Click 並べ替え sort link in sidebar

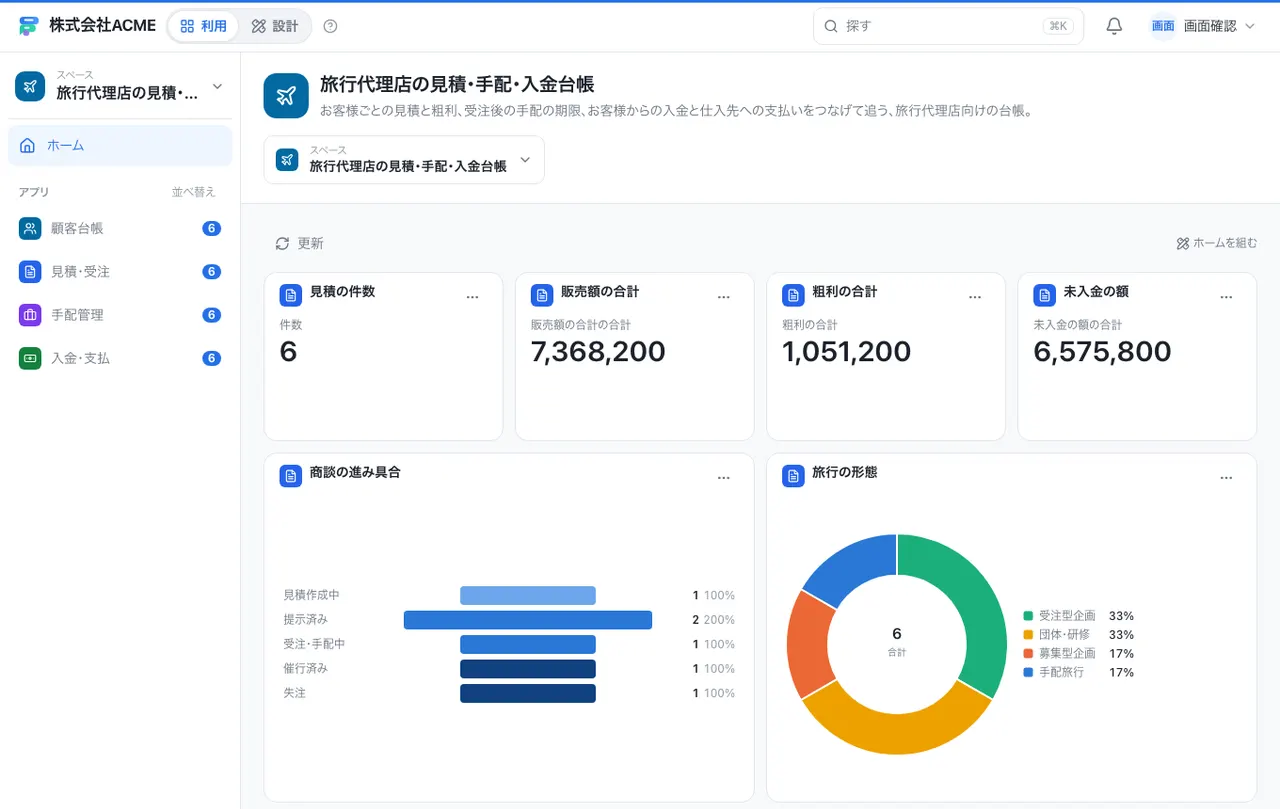193,192
